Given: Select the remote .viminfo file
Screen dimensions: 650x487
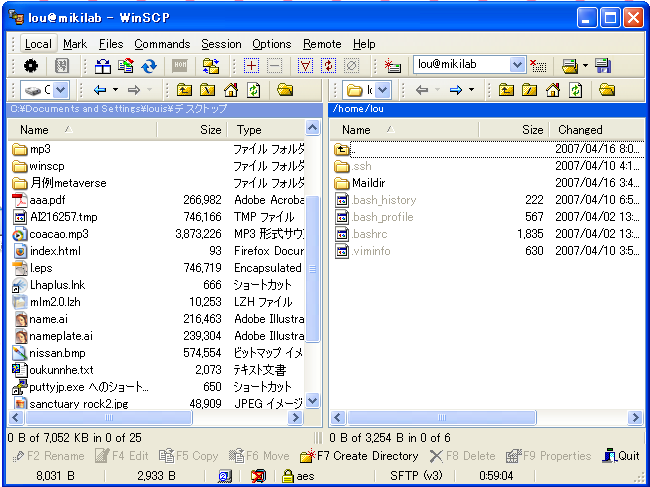Looking at the screenshot, I should 371,251.
